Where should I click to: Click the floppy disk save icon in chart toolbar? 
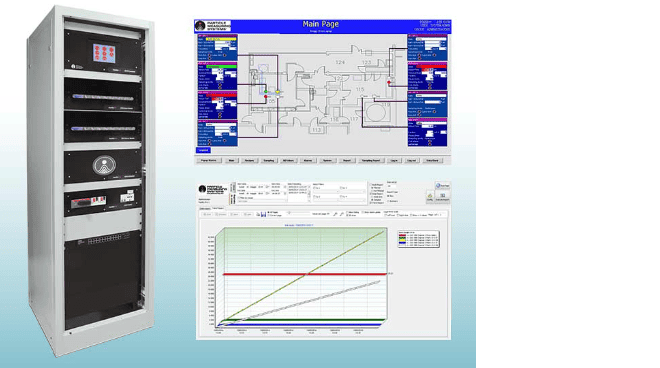coord(263,214)
